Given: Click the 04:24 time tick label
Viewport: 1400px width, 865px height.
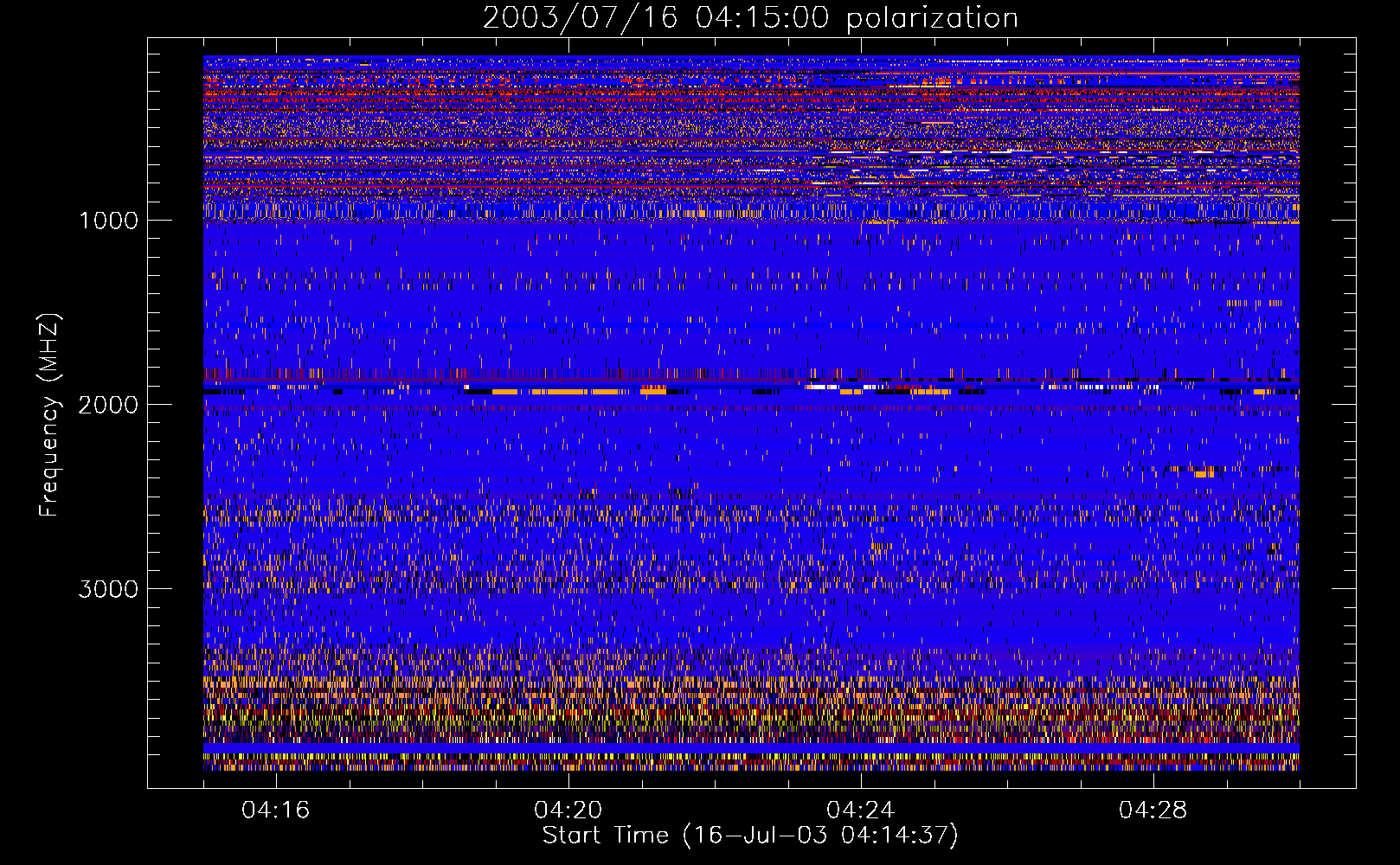Looking at the screenshot, I should (860, 810).
